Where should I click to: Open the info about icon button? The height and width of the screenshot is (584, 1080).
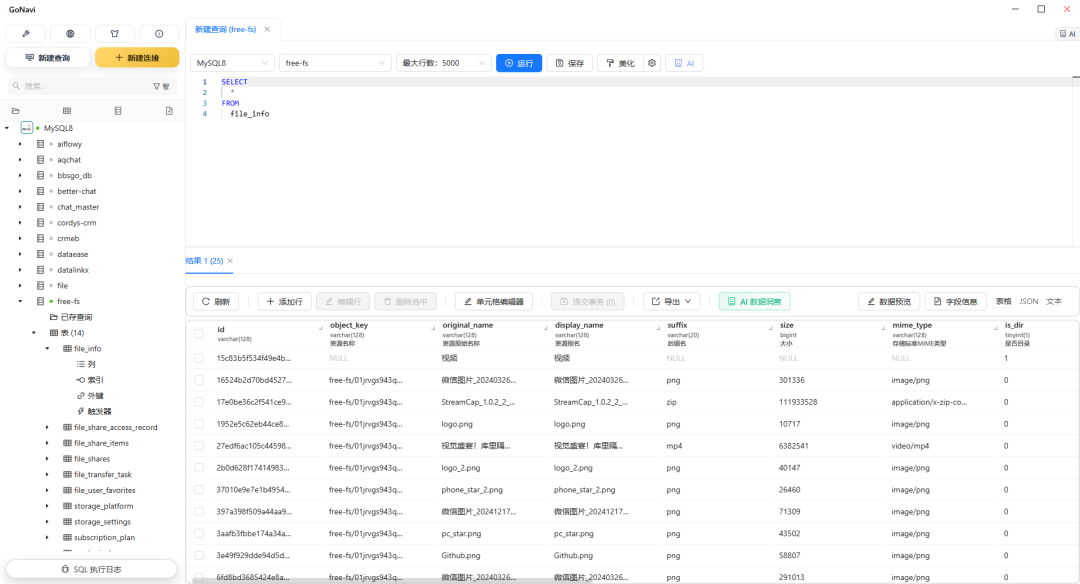tap(159, 33)
